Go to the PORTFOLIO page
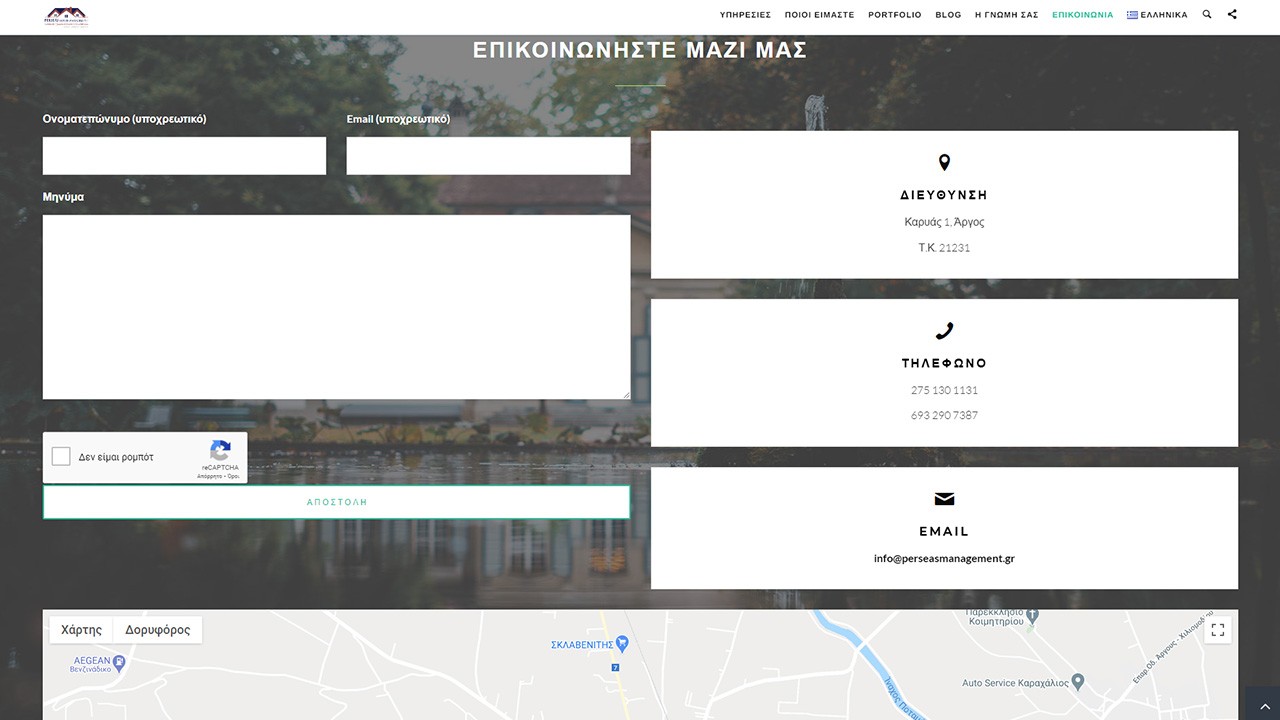This screenshot has width=1280, height=720. pos(894,15)
